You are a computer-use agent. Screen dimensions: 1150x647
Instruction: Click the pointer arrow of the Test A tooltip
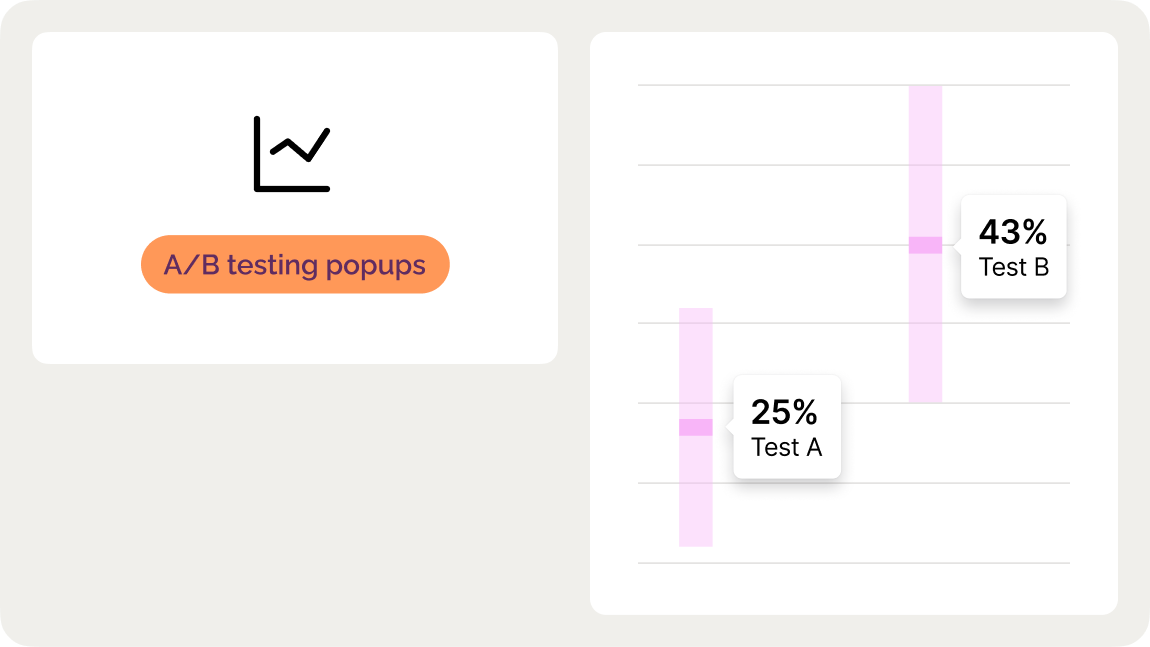point(729,428)
